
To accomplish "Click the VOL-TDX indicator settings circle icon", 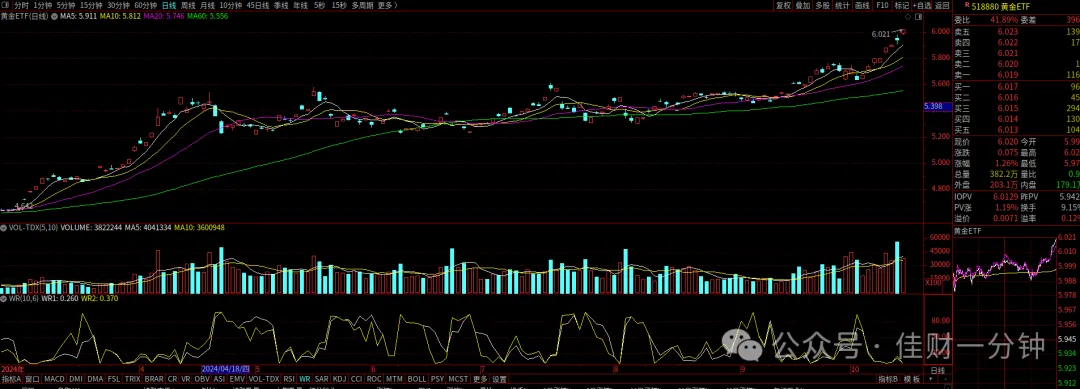I will [x=4, y=227].
